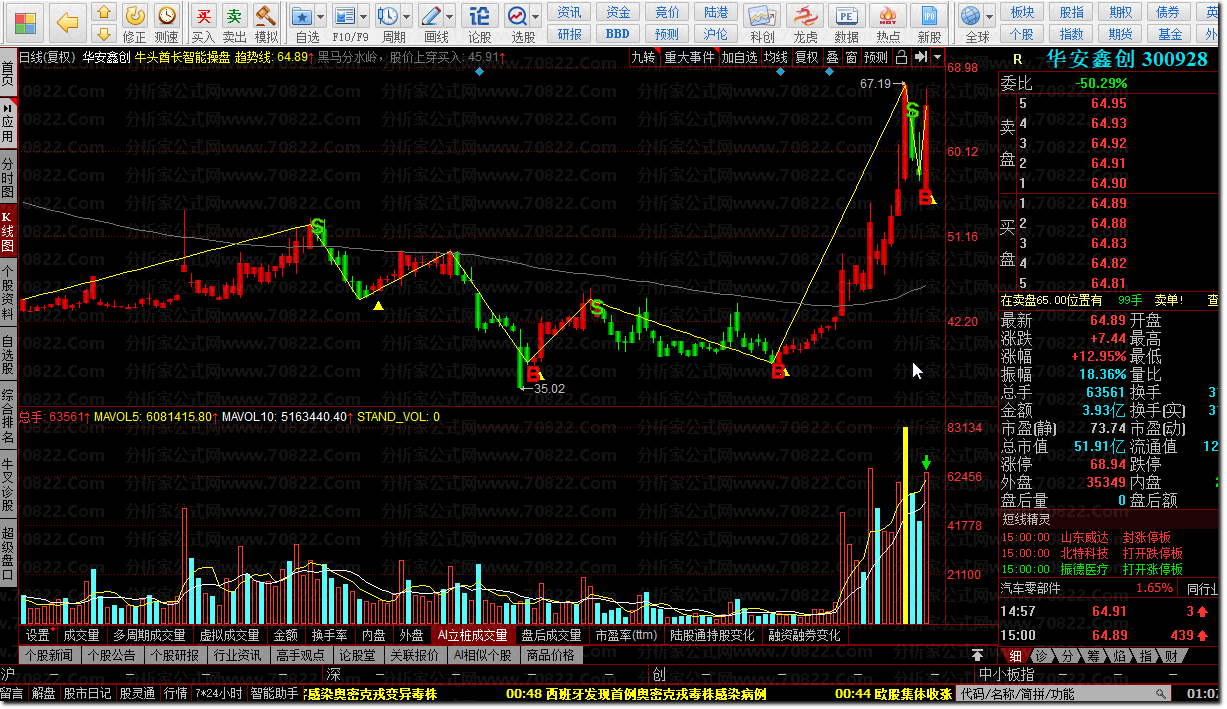Click the 汽车零部件 sector label
This screenshot has height=709, width=1227.
click(x=1031, y=589)
